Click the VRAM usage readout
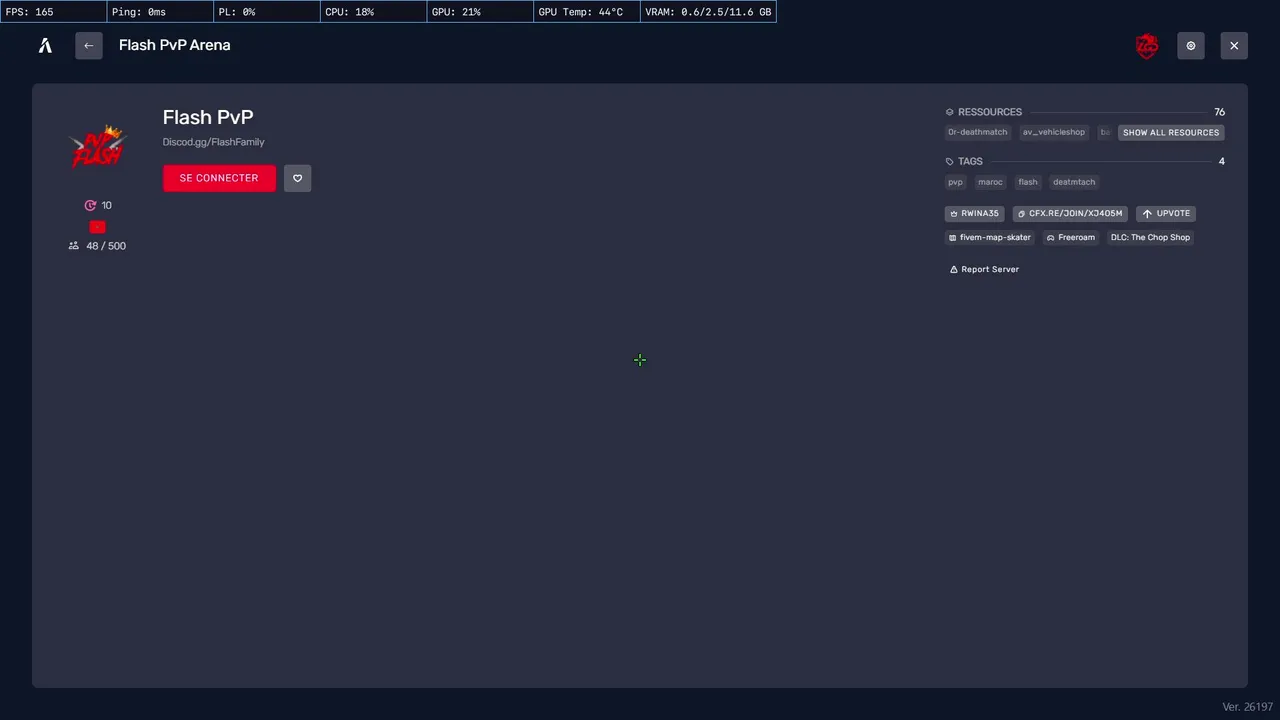This screenshot has width=1280, height=720. pyautogui.click(x=708, y=12)
